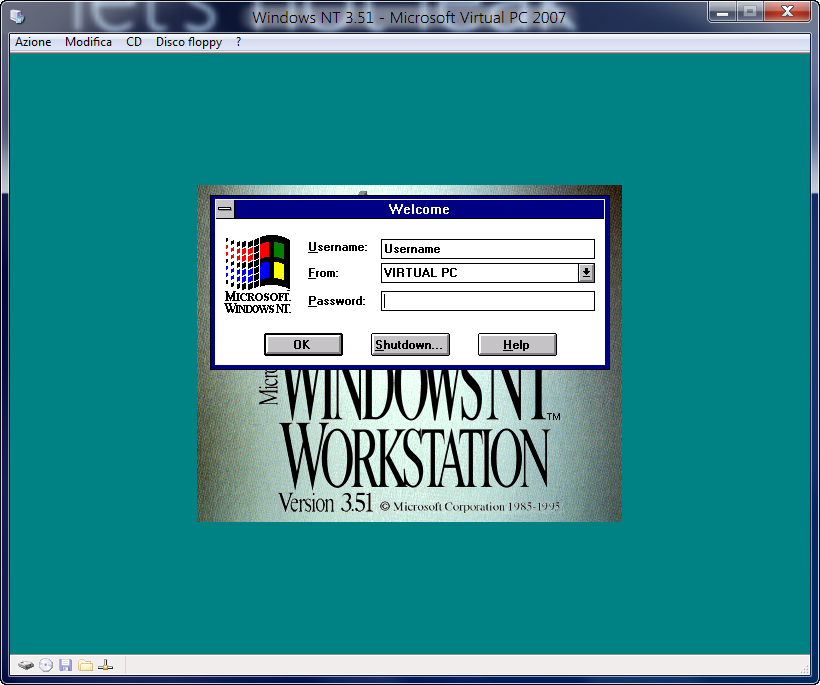820x685 pixels.
Task: Minimize the Virtual PC window
Action: coord(723,12)
